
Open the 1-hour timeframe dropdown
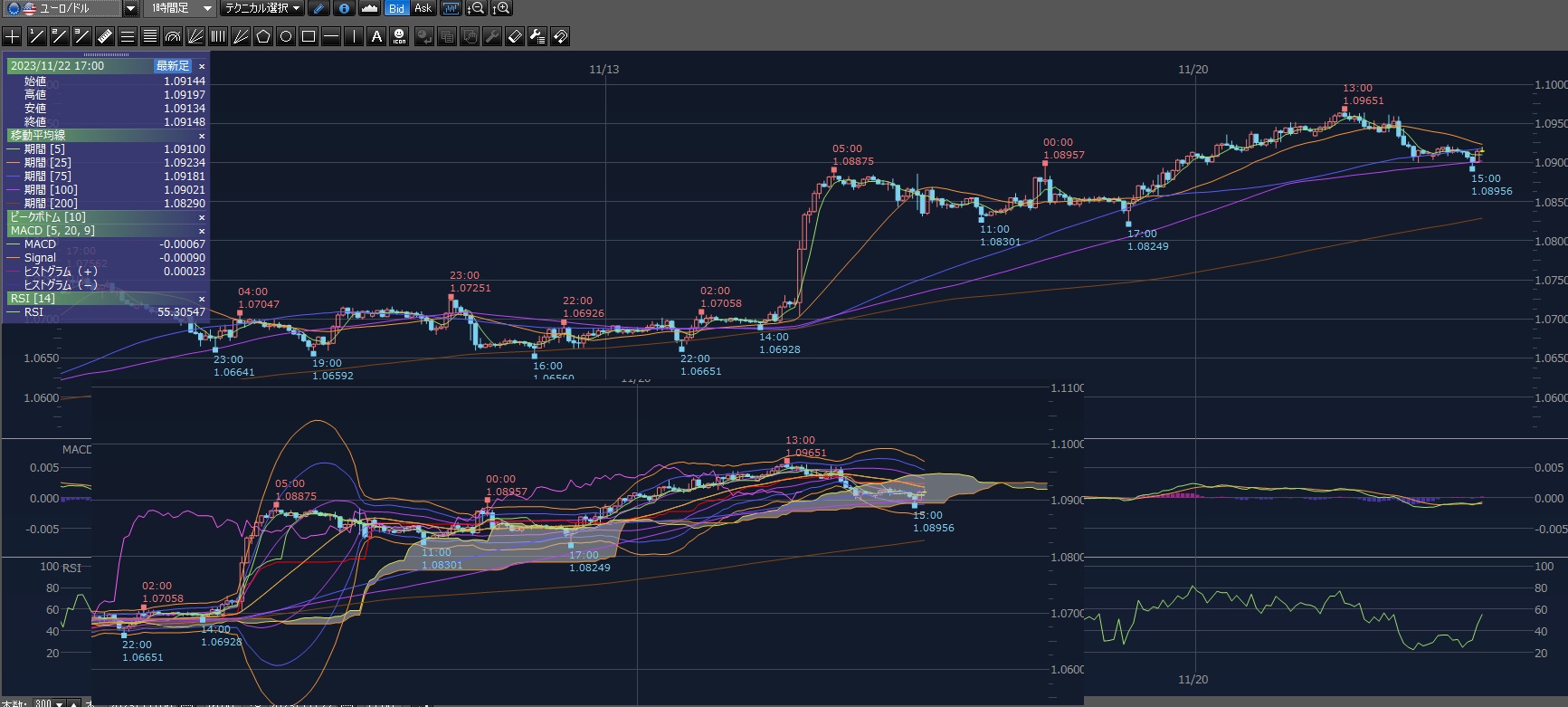point(206,8)
